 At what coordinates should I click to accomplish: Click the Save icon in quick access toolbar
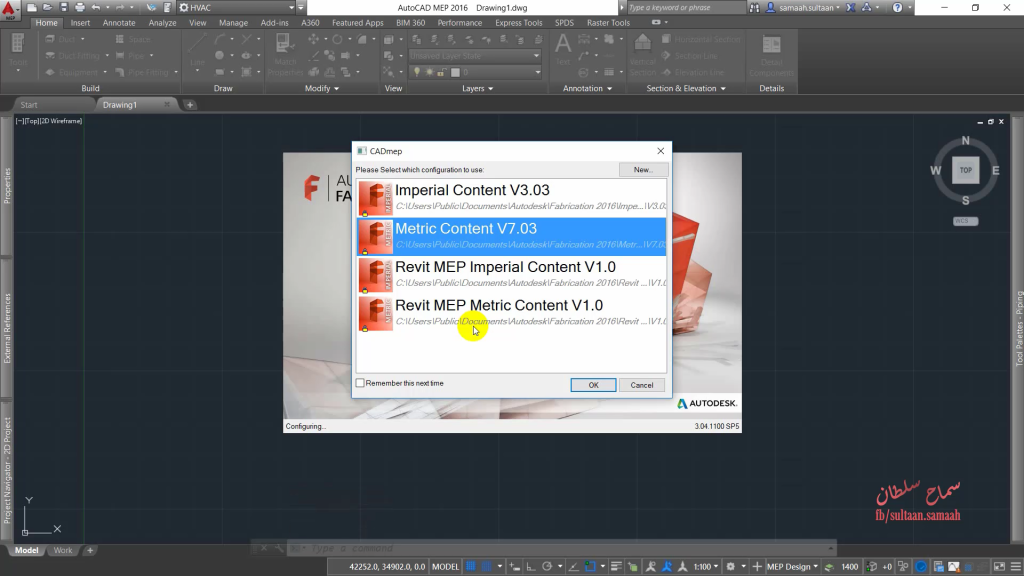pyautogui.click(x=63, y=8)
